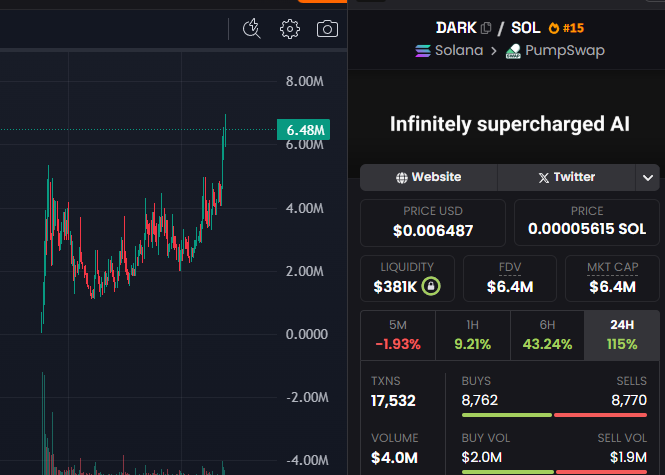Click the SOL quote token label
This screenshot has width=665, height=475.
(x=525, y=28)
